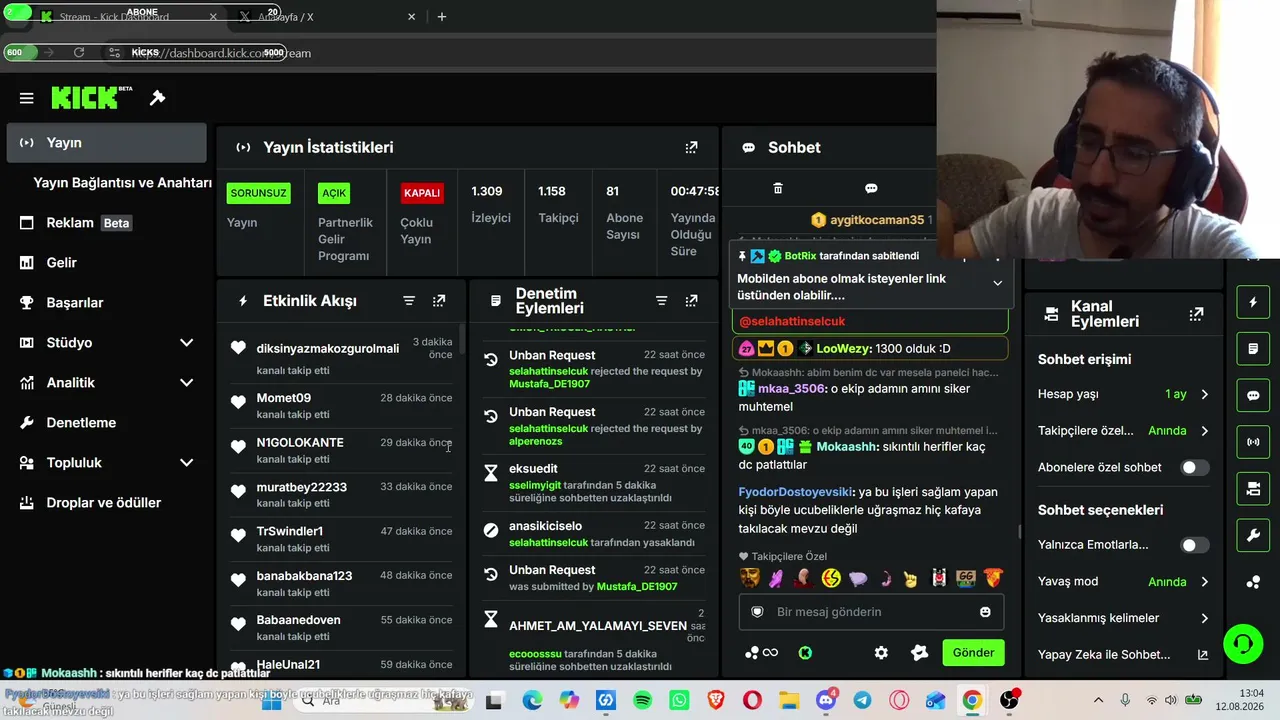The height and width of the screenshot is (720, 1280).
Task: Select the chat bubble shortcut in right rail
Action: (x=1253, y=395)
